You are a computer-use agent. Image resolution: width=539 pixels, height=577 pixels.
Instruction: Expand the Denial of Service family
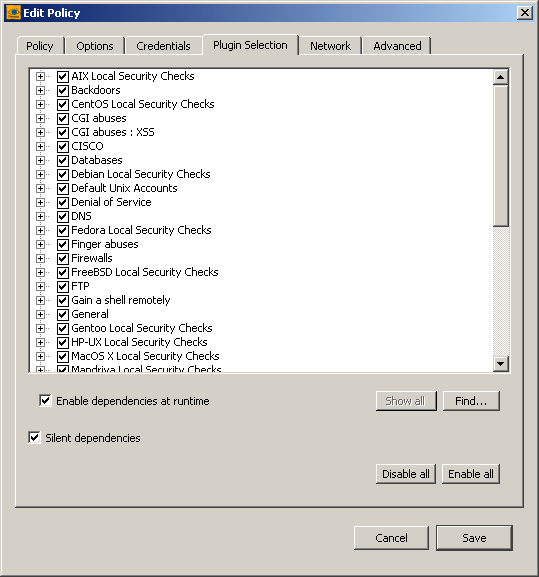40,202
